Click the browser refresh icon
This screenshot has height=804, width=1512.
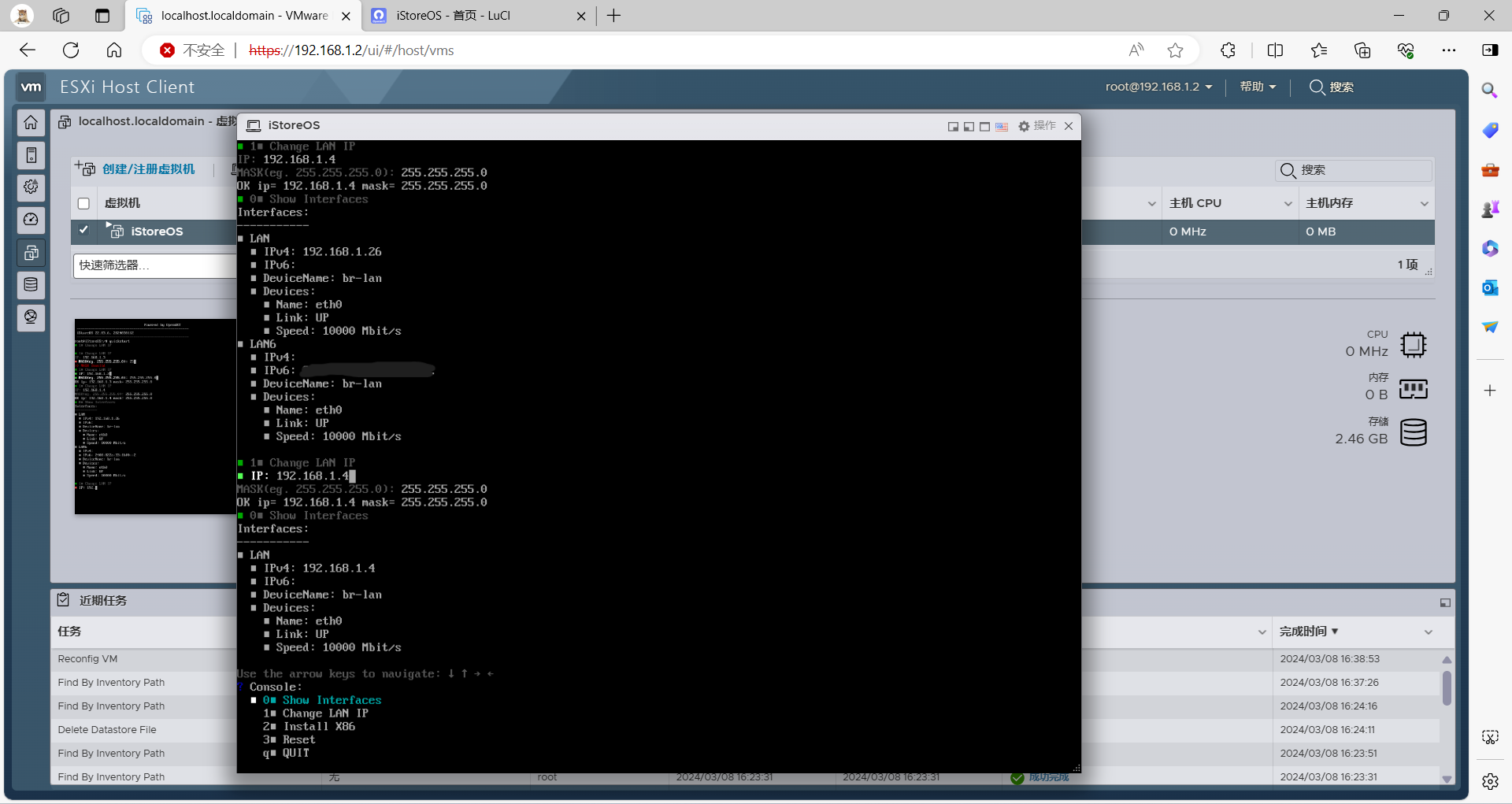click(71, 50)
